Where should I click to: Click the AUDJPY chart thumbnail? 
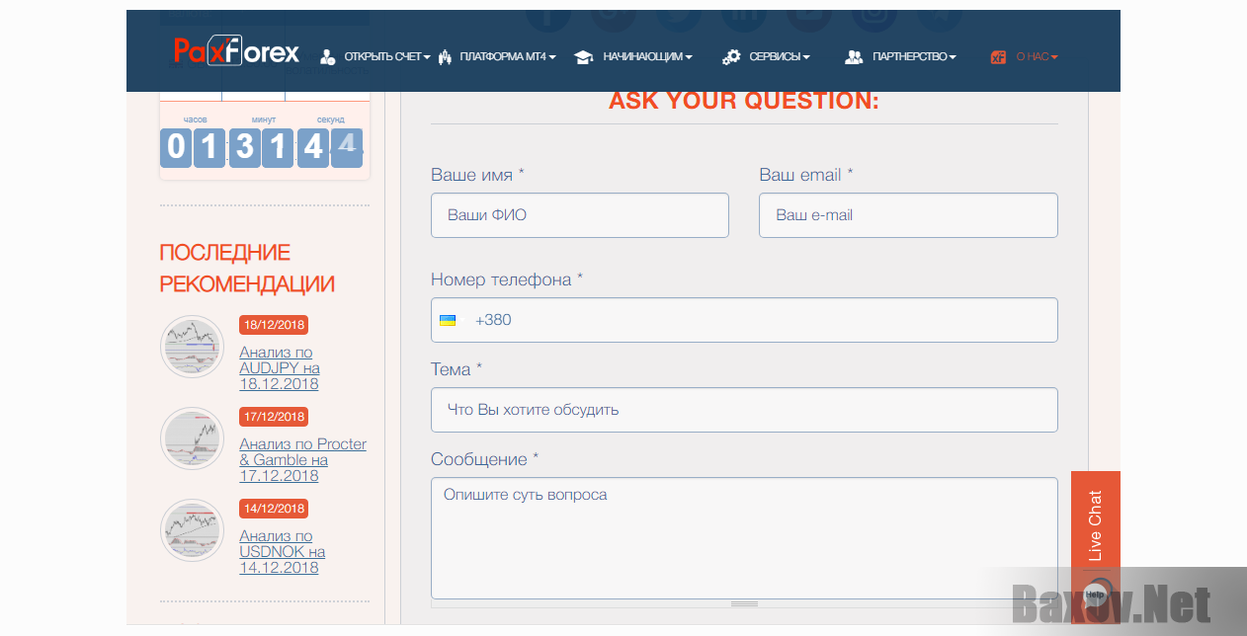pos(192,346)
